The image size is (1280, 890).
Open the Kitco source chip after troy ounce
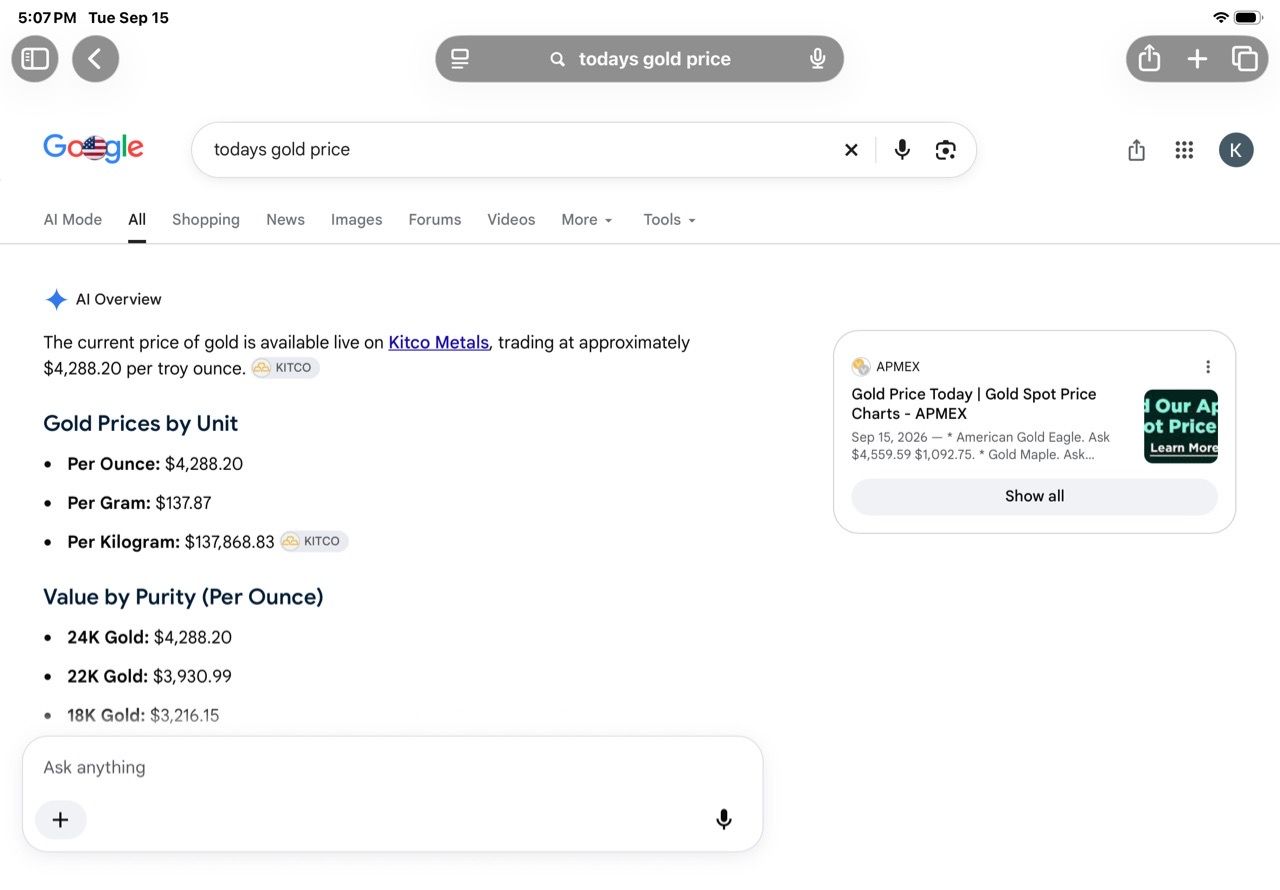tap(286, 368)
